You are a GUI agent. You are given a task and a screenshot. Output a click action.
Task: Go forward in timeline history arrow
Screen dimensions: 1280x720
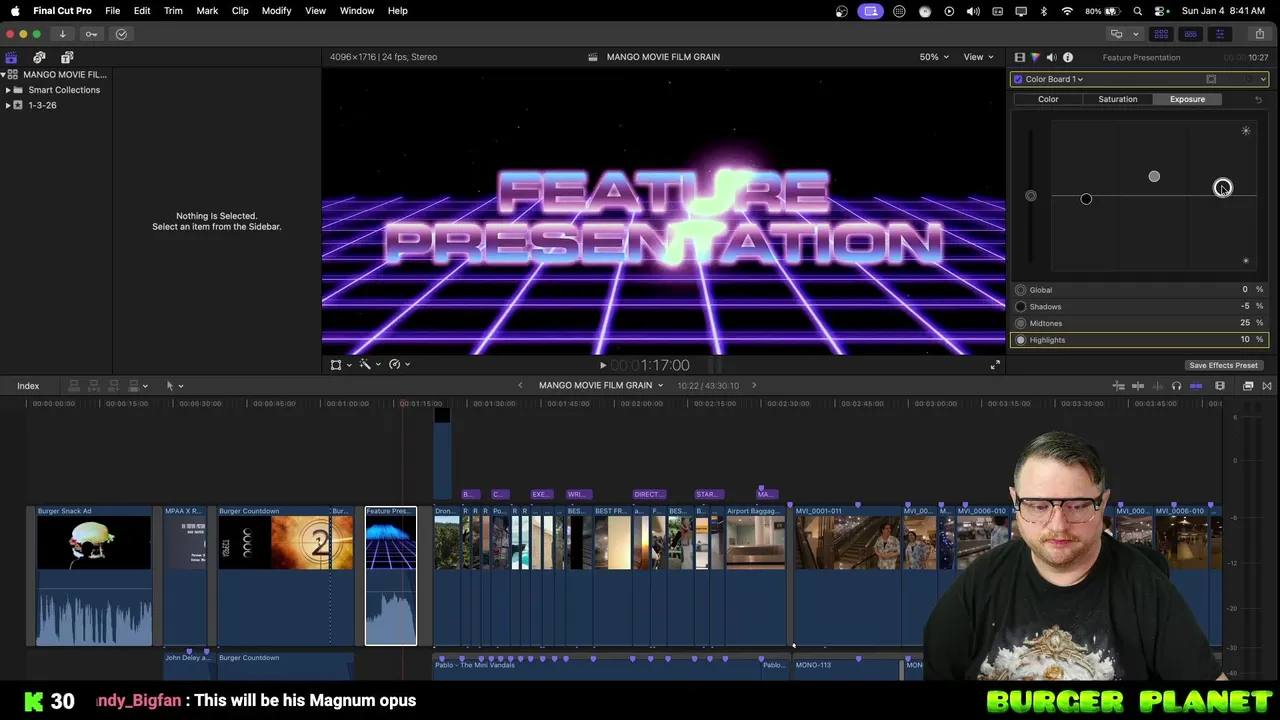click(x=754, y=386)
